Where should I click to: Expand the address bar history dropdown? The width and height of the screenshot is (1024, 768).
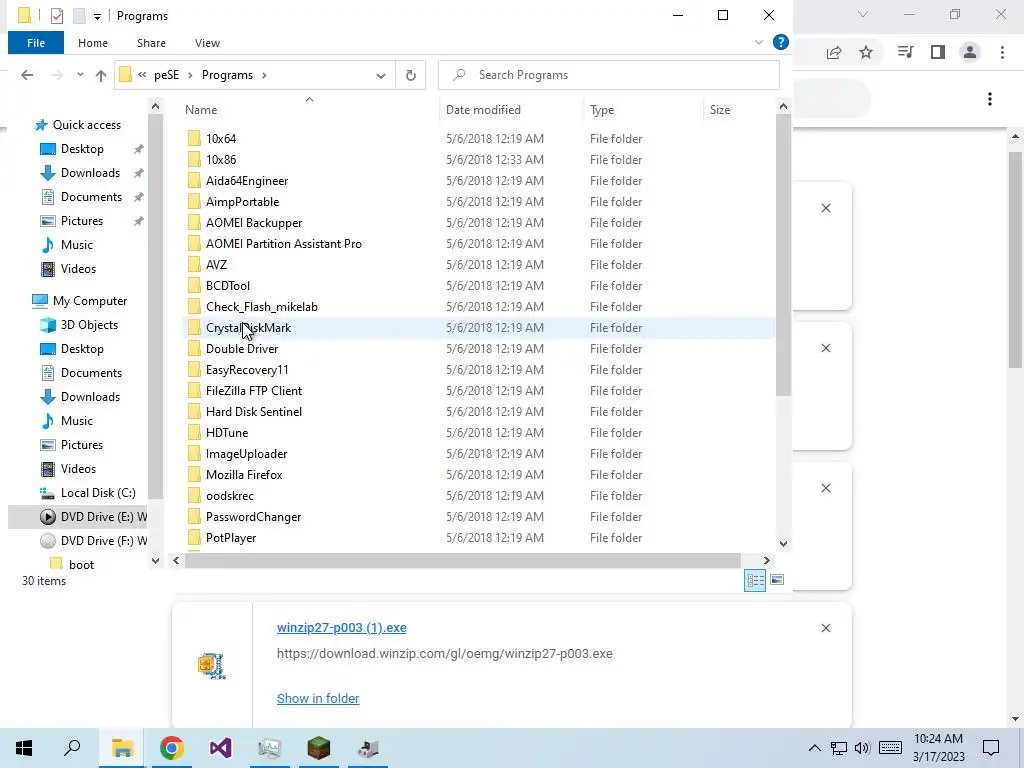tap(381, 76)
